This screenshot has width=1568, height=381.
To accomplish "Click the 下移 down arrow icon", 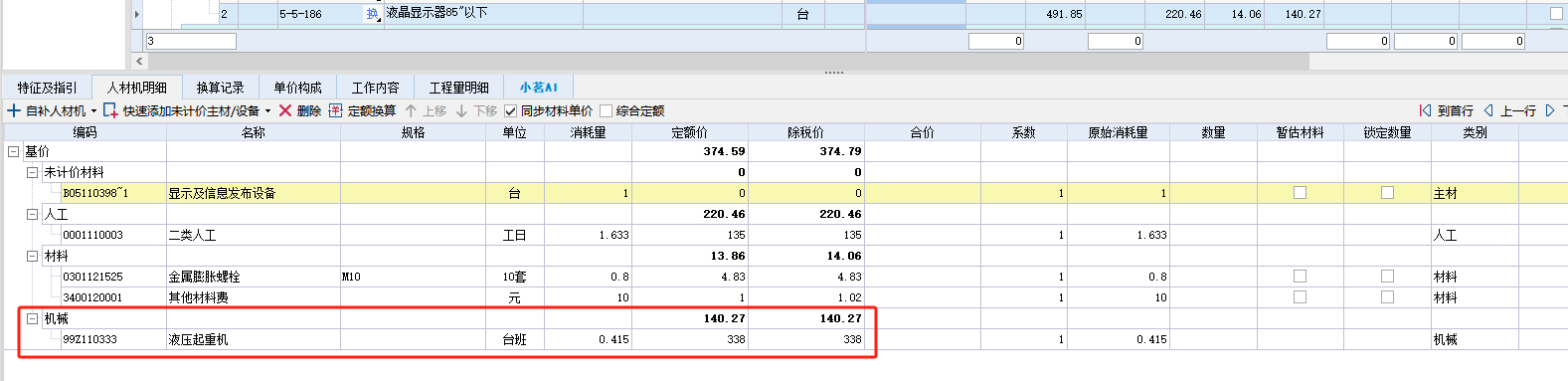I will 461,110.
